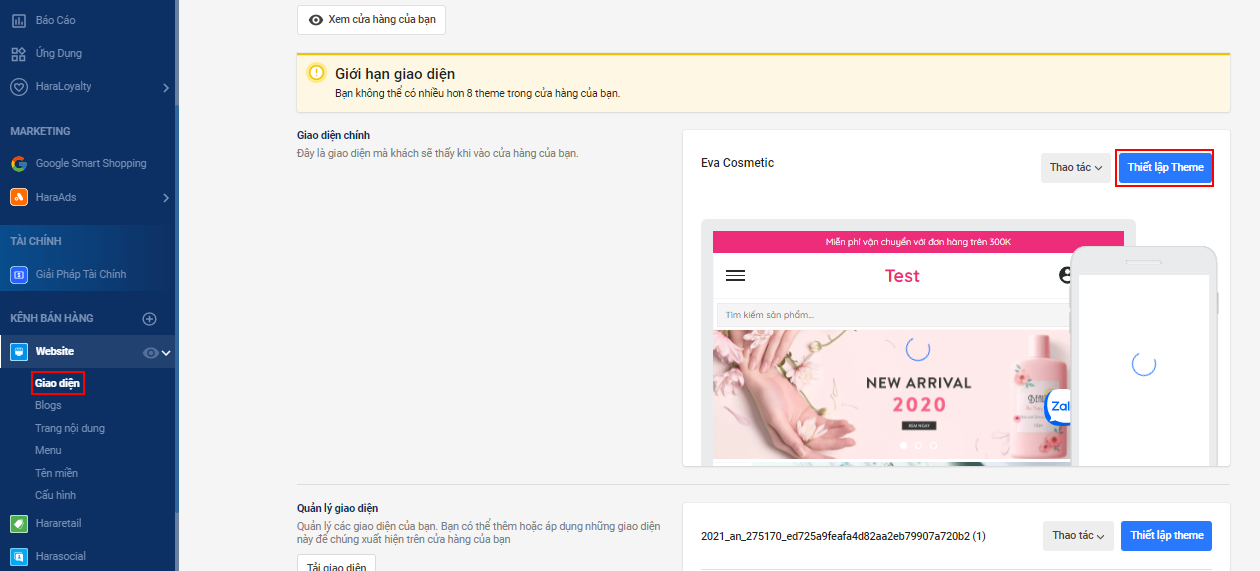Click Thiết lập theme for 2021_an theme
The width and height of the screenshot is (1260, 571).
click(x=1167, y=536)
